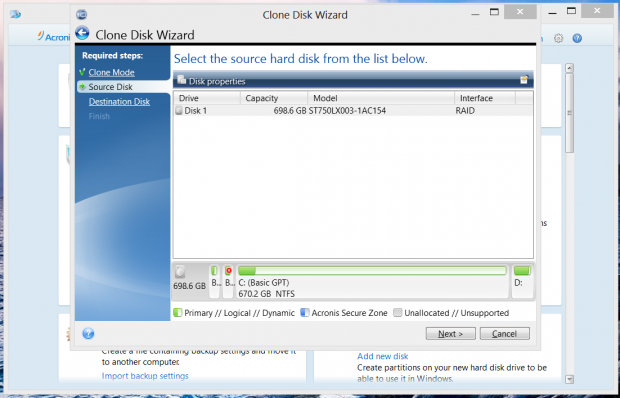Open help with the wizard's blue question icon
Viewport: 620px width, 398px height.
point(88,334)
